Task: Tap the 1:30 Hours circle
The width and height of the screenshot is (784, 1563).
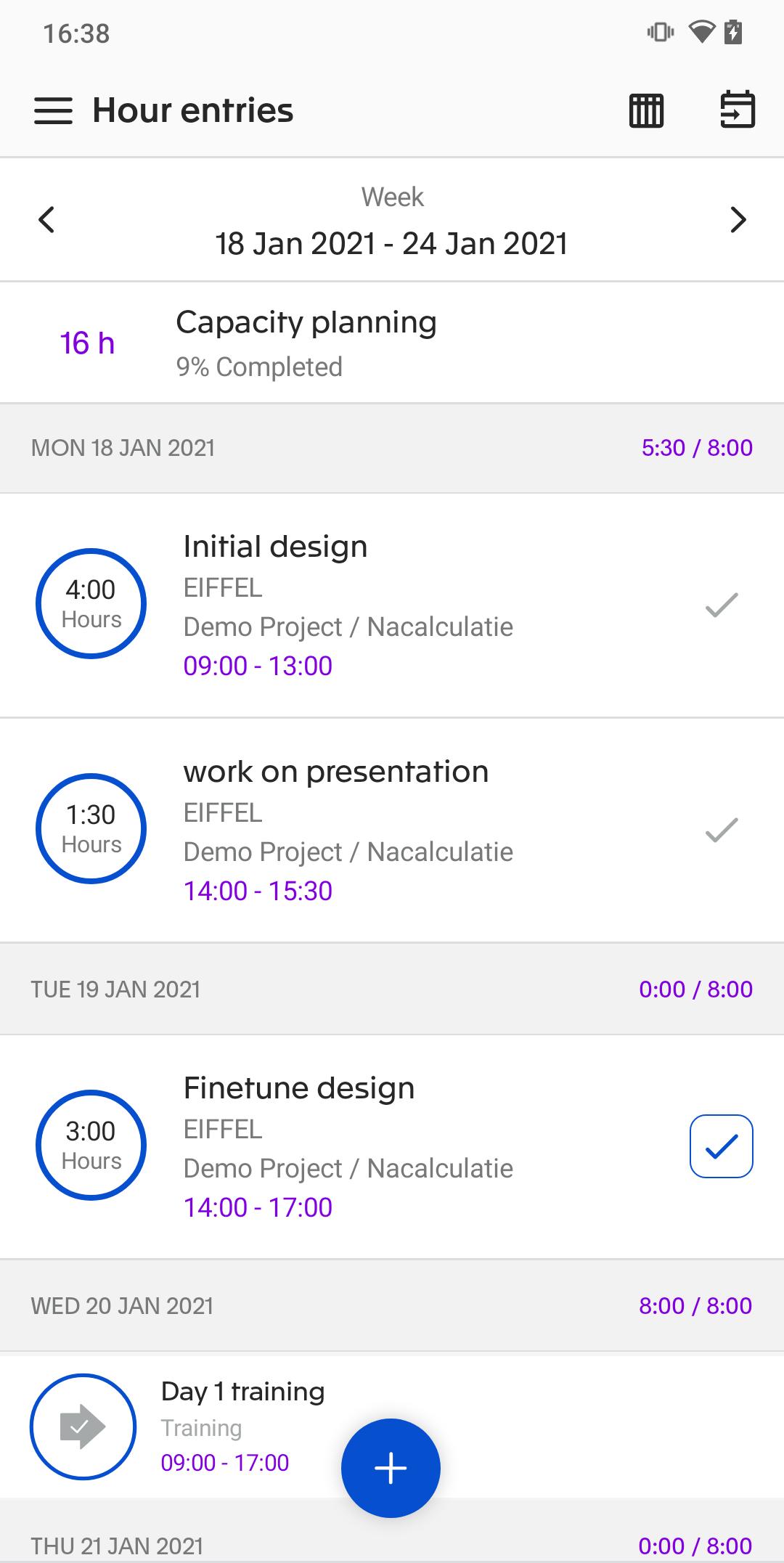Action: [x=91, y=828]
